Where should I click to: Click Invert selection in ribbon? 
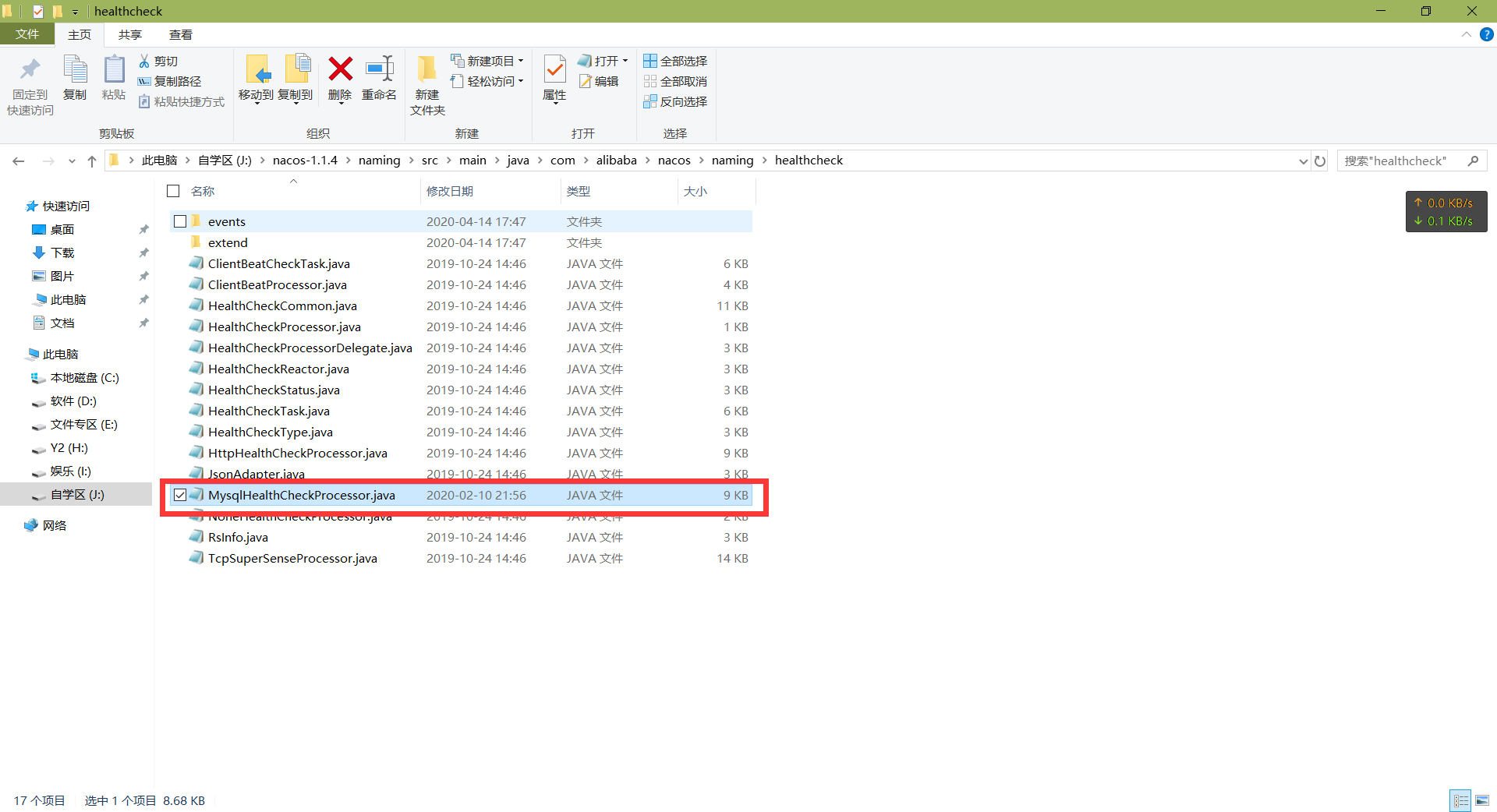(675, 101)
